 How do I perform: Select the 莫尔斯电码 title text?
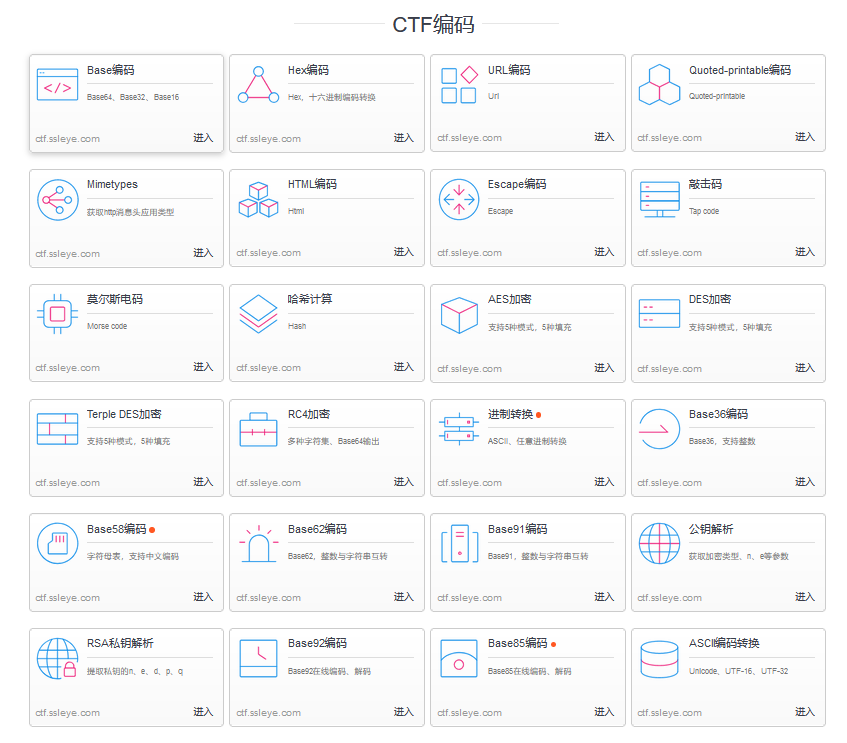115,299
